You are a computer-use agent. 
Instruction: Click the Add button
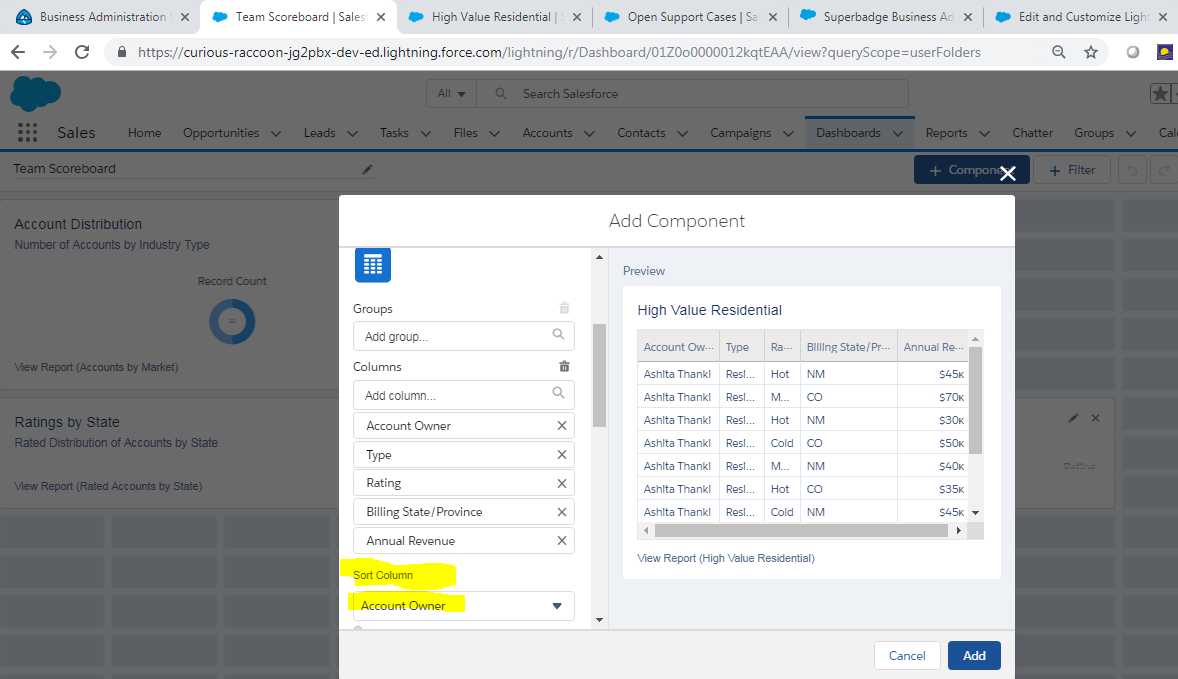[974, 656]
